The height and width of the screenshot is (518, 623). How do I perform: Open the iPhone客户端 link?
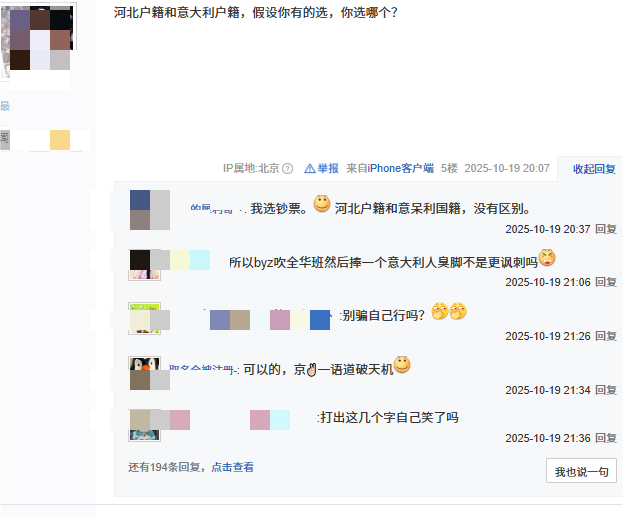tap(400, 168)
